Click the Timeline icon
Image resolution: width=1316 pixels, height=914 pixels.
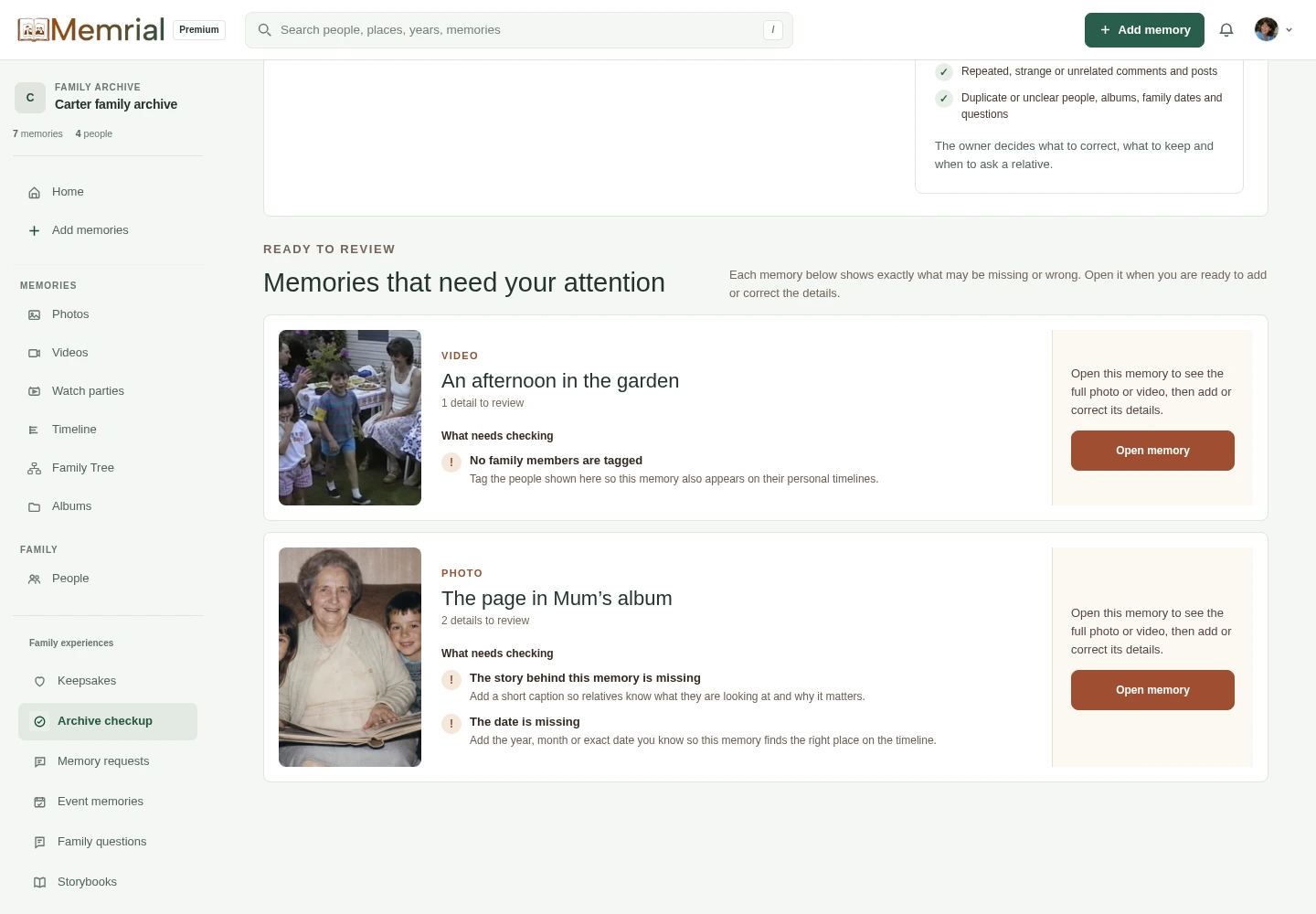pyautogui.click(x=34, y=430)
